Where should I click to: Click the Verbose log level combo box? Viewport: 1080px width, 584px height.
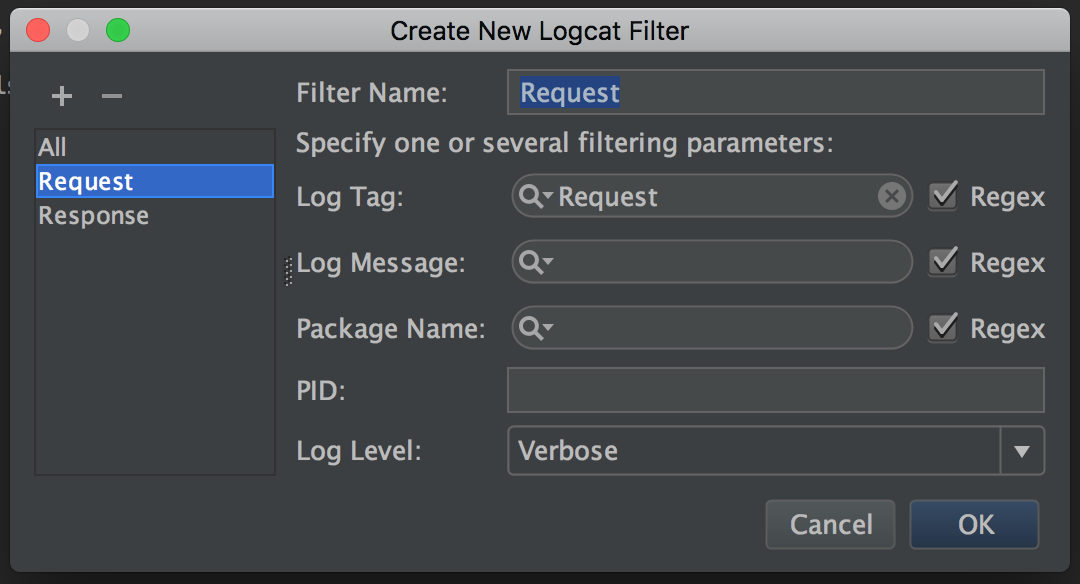tap(754, 451)
